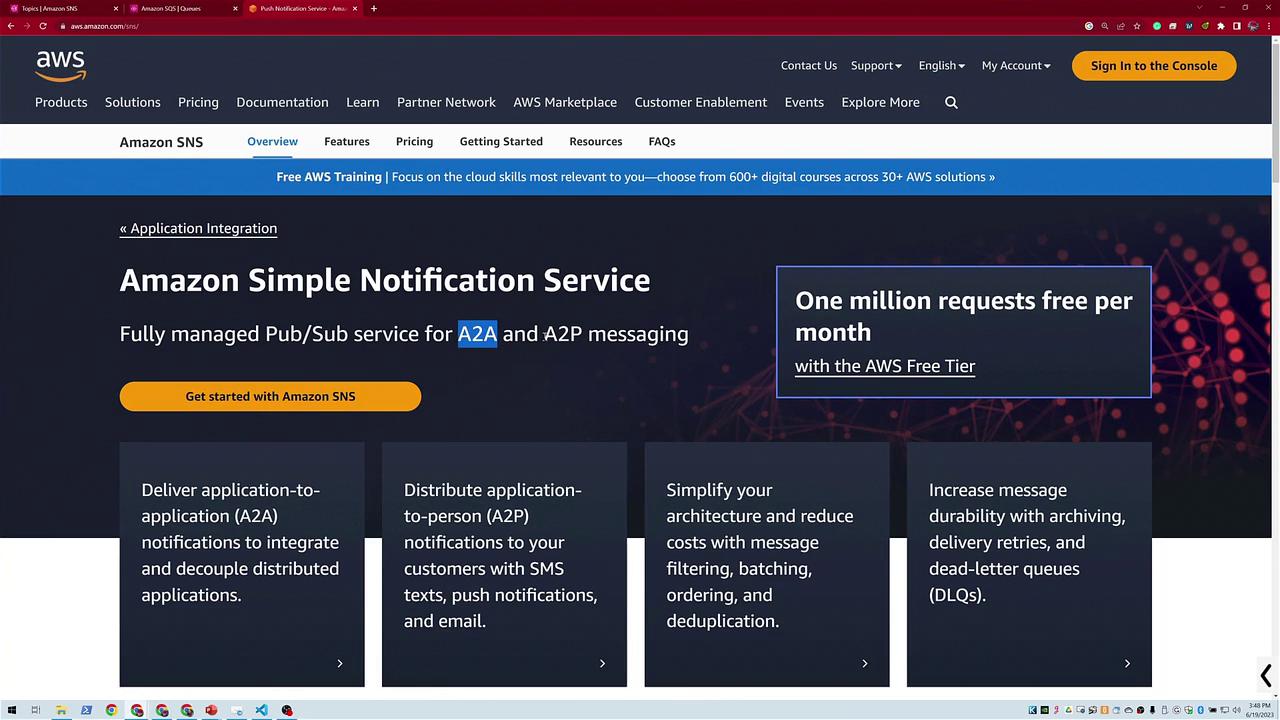
Task: Open the browser side panel icon
Action: [1237, 26]
